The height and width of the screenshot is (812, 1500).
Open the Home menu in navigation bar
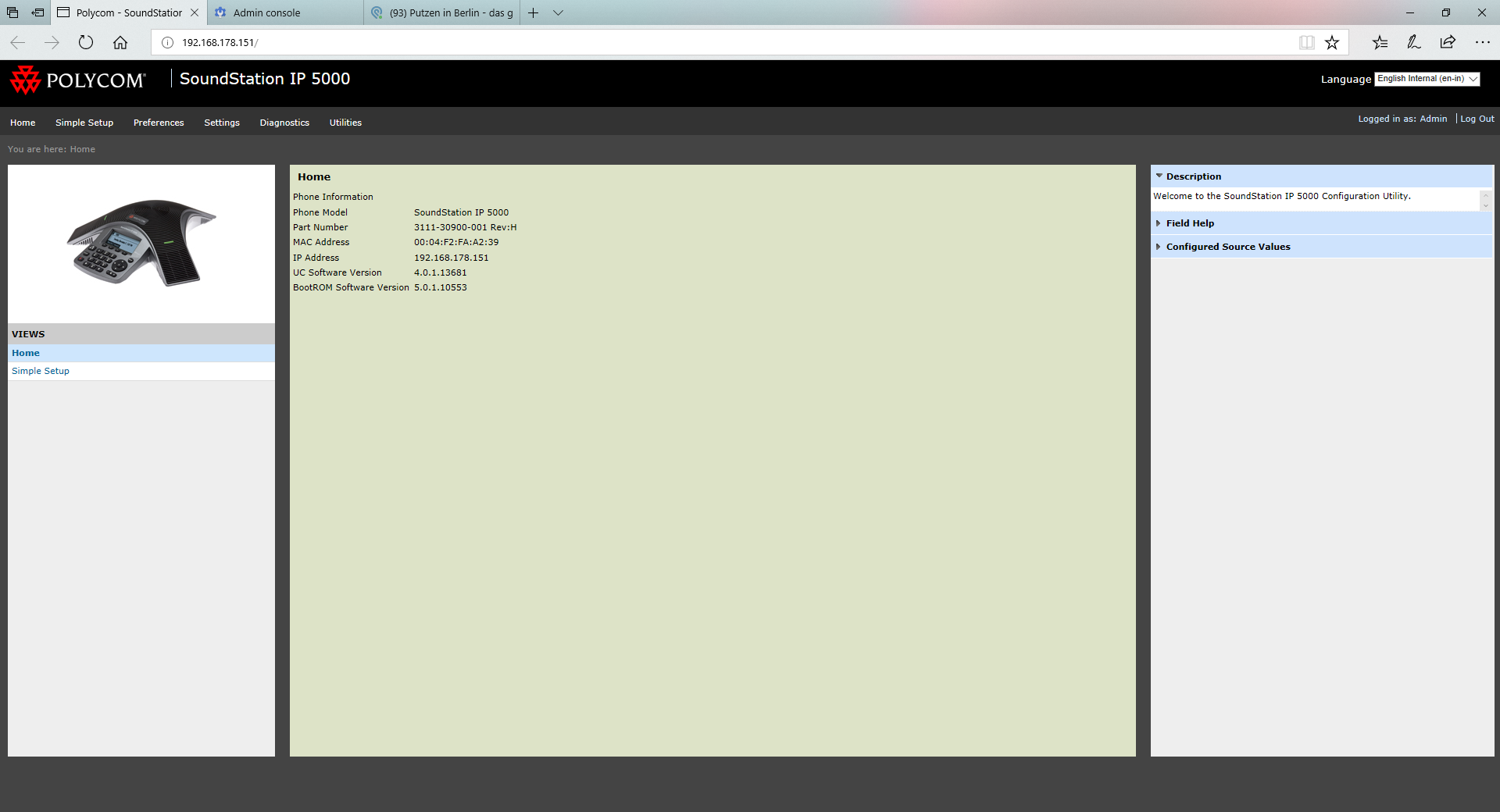pos(23,123)
